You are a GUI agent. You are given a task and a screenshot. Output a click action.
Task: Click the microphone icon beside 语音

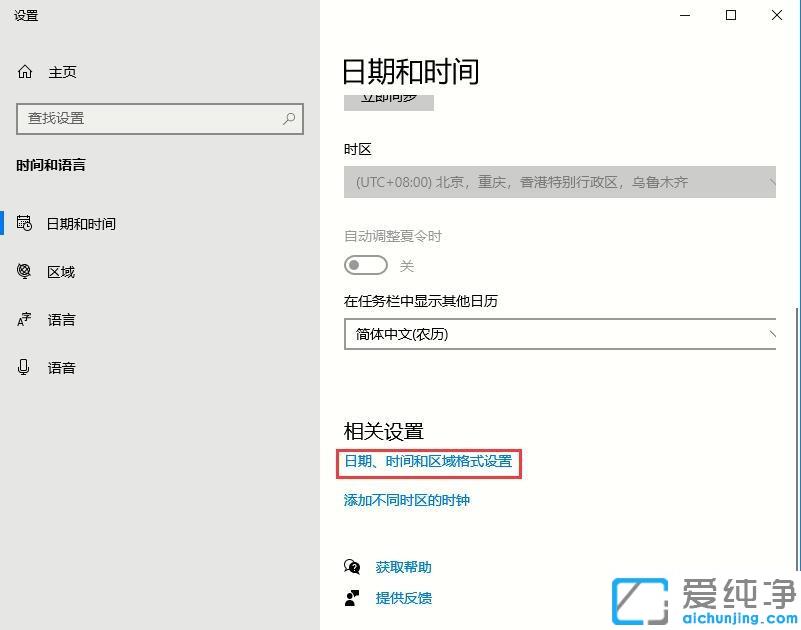24,367
